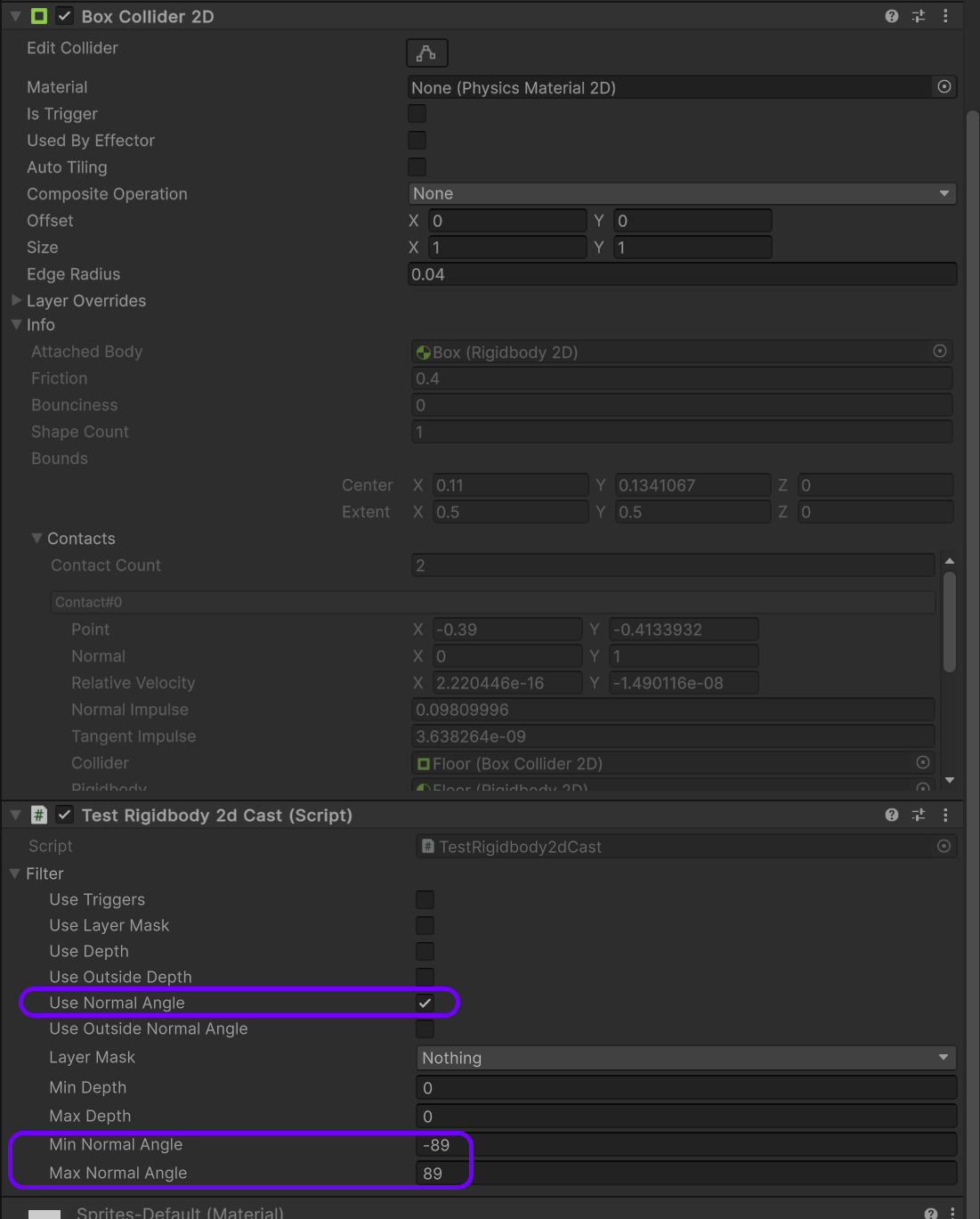Open the TestRigidbody2dCast script object picker
This screenshot has width=980, height=1219.
[944, 846]
